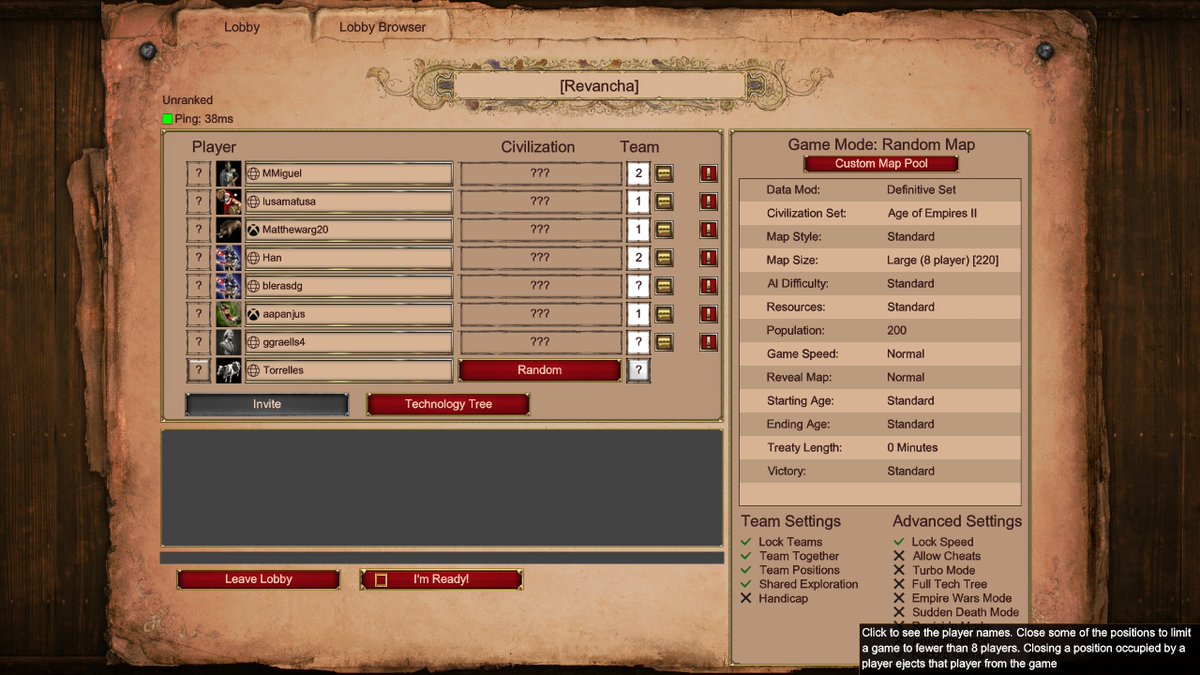
Task: Click blerasdg's team box showing question mark
Action: 639,286
